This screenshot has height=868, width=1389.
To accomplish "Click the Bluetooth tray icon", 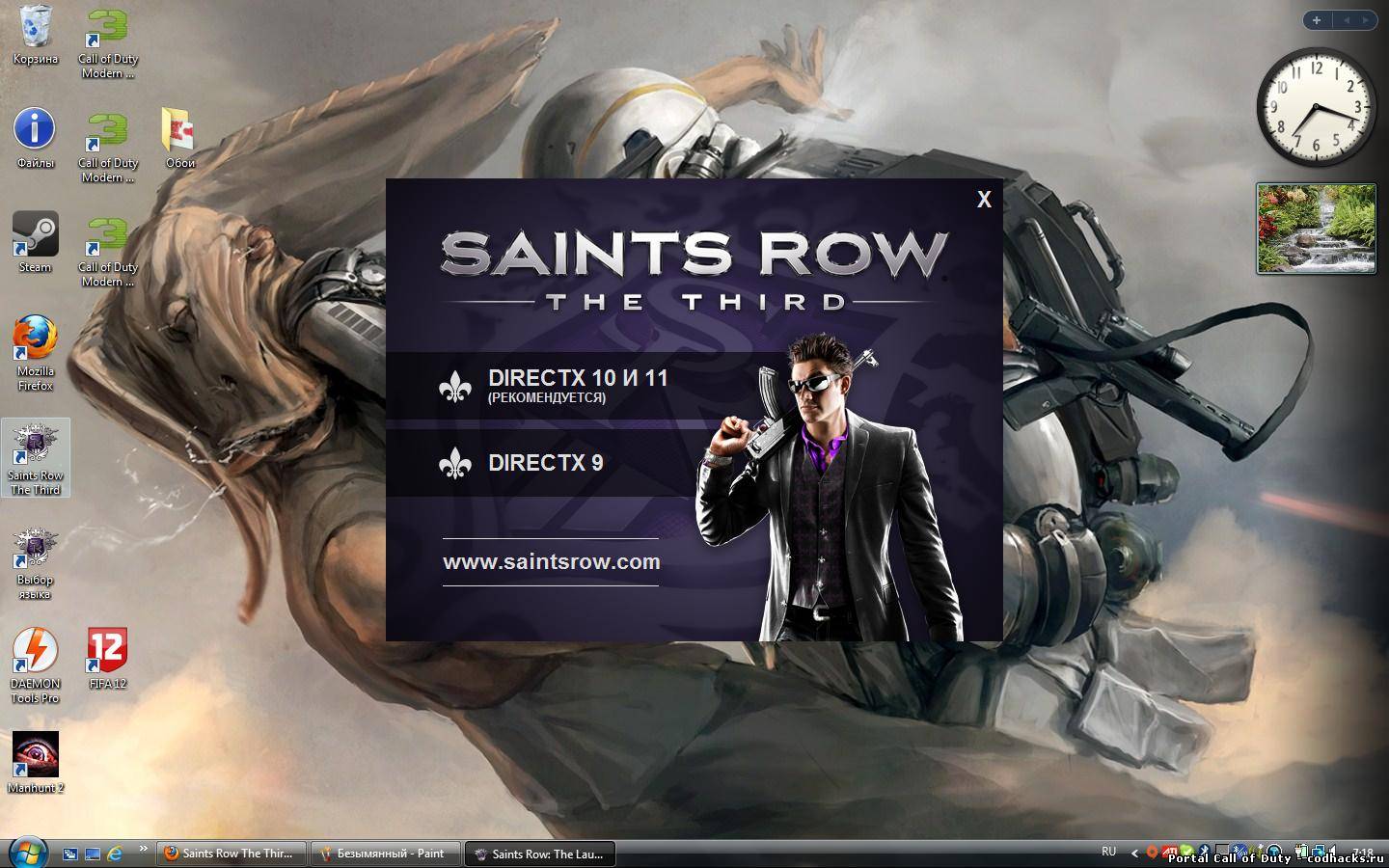I will (x=1204, y=853).
